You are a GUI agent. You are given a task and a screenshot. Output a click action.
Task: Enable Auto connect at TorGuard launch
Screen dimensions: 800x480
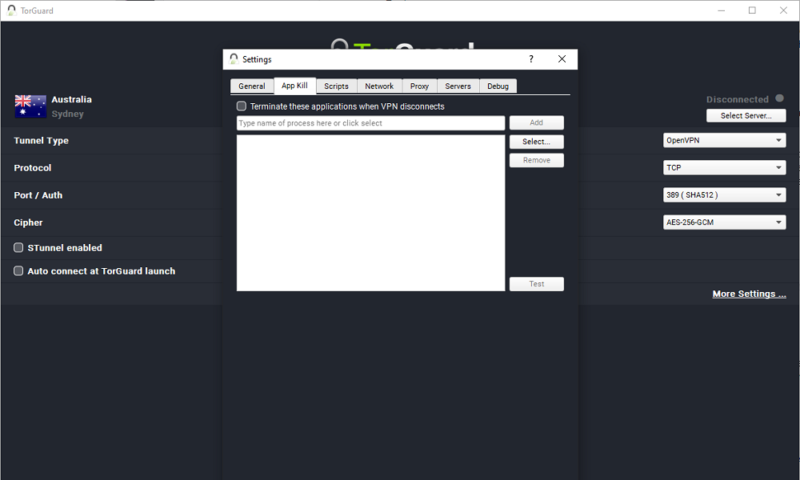click(19, 271)
